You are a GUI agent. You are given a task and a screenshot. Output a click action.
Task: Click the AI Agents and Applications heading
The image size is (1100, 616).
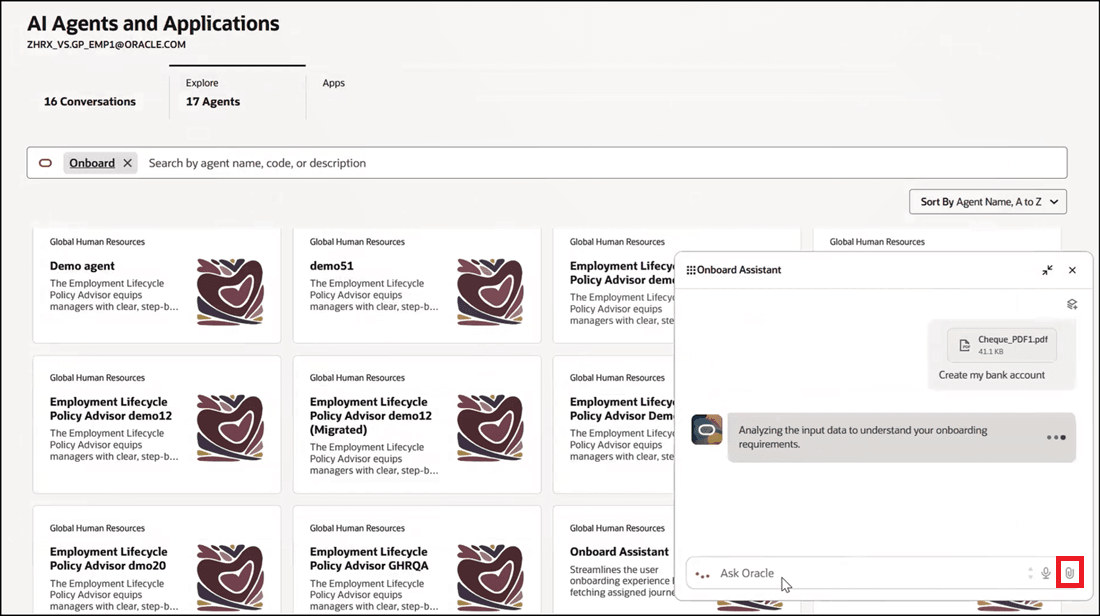pos(153,23)
